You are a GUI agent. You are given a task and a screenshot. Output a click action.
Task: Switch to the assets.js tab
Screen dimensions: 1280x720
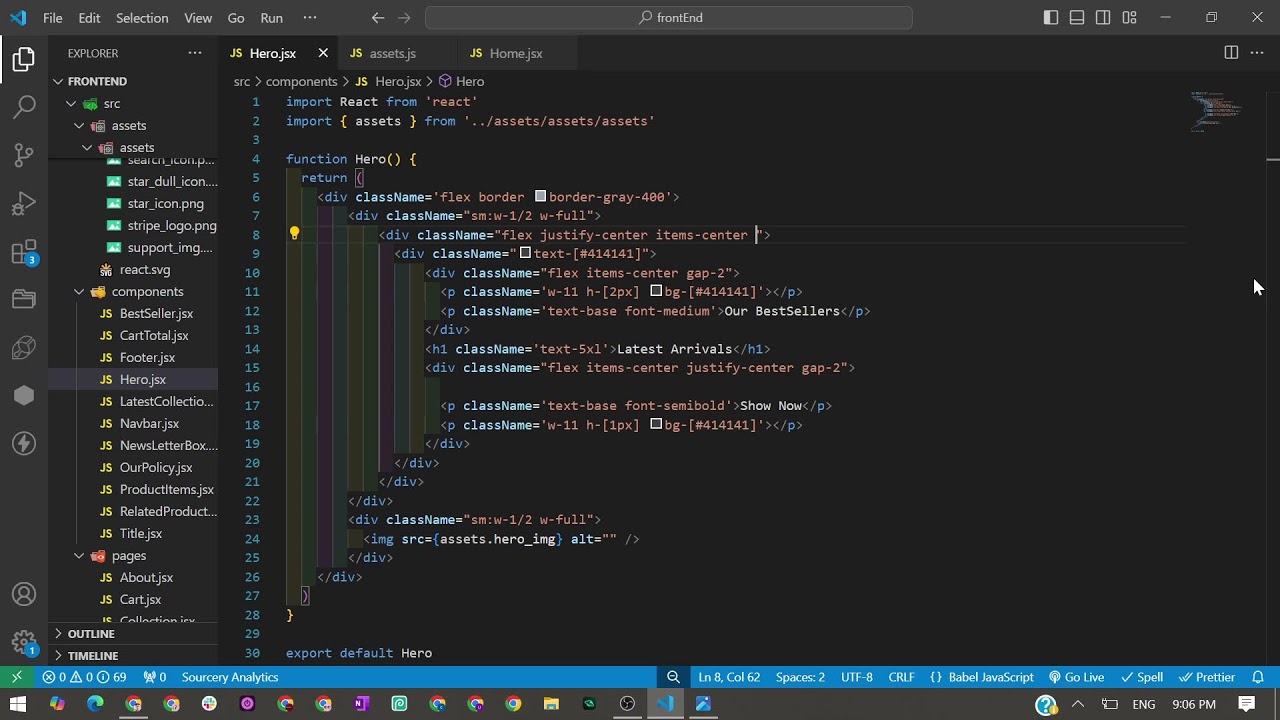tap(392, 53)
